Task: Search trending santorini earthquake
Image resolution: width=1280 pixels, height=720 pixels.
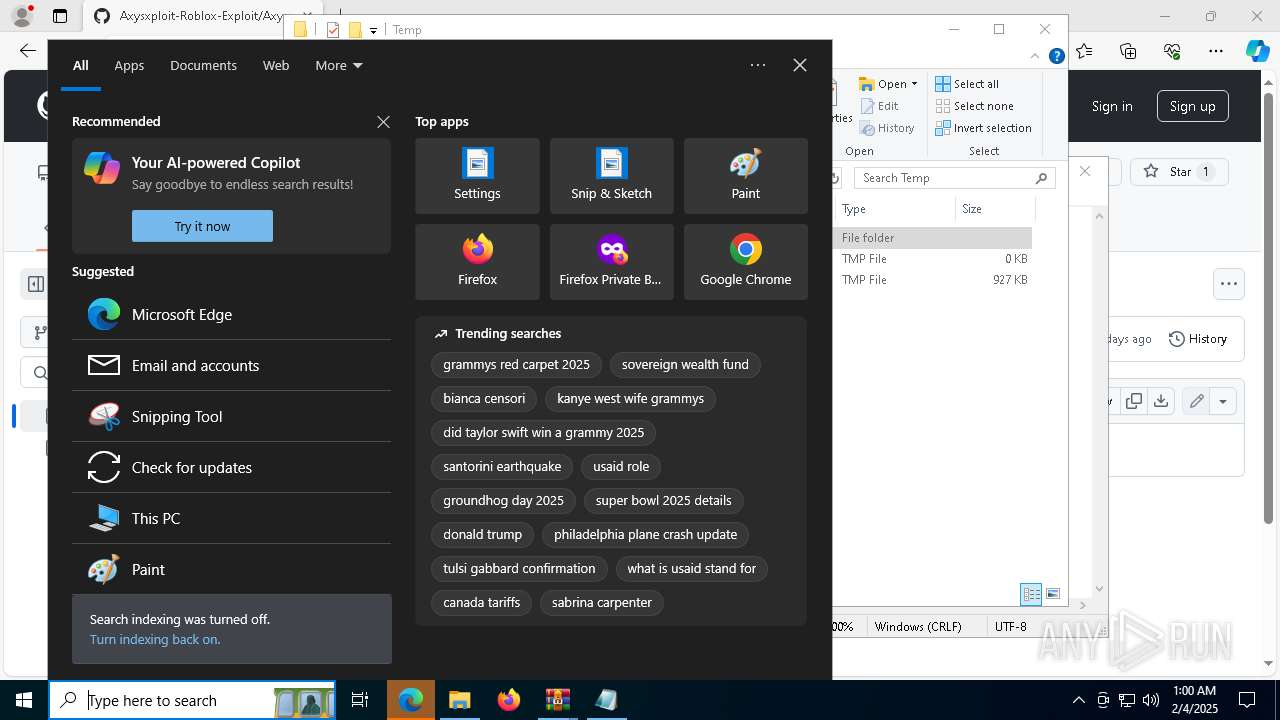Action: pos(502,466)
